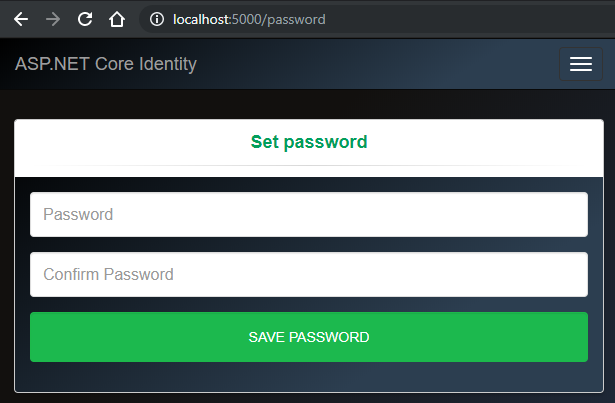Select the localhost host text in address bar
This screenshot has height=403, width=615.
pyautogui.click(x=201, y=19)
